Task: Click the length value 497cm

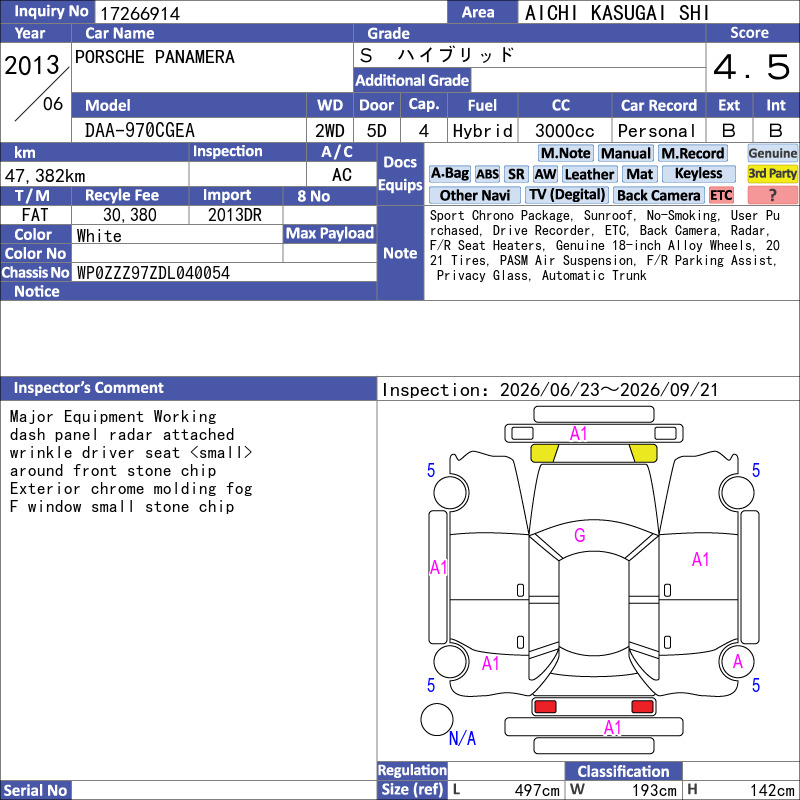Action: coord(537,790)
